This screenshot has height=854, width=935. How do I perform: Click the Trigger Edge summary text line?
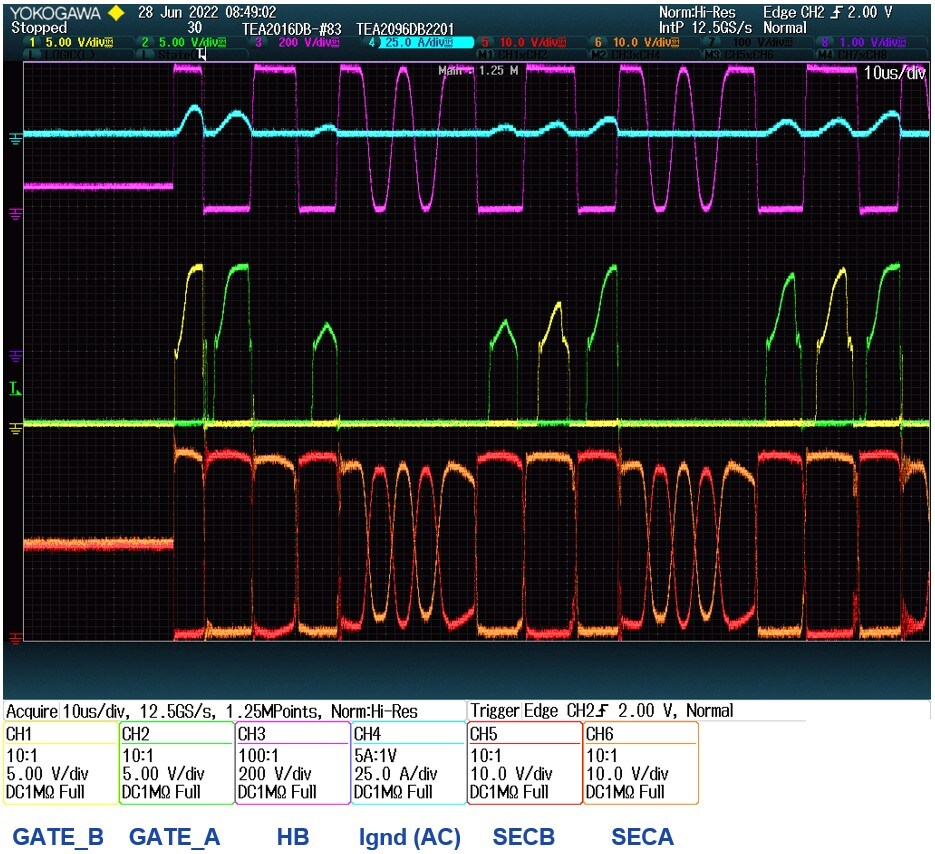602,711
